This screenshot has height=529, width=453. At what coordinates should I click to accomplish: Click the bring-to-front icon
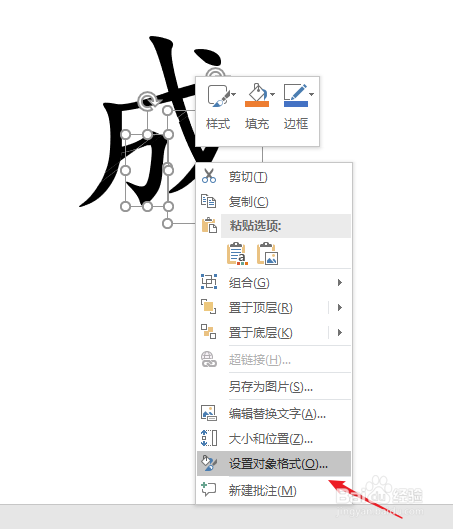(209, 307)
